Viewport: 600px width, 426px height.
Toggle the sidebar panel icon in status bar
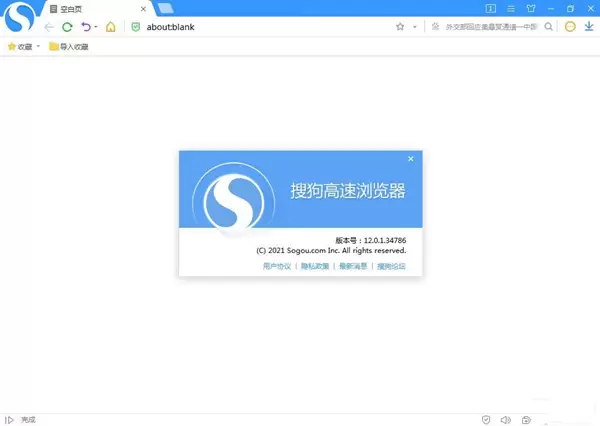(x=9, y=420)
